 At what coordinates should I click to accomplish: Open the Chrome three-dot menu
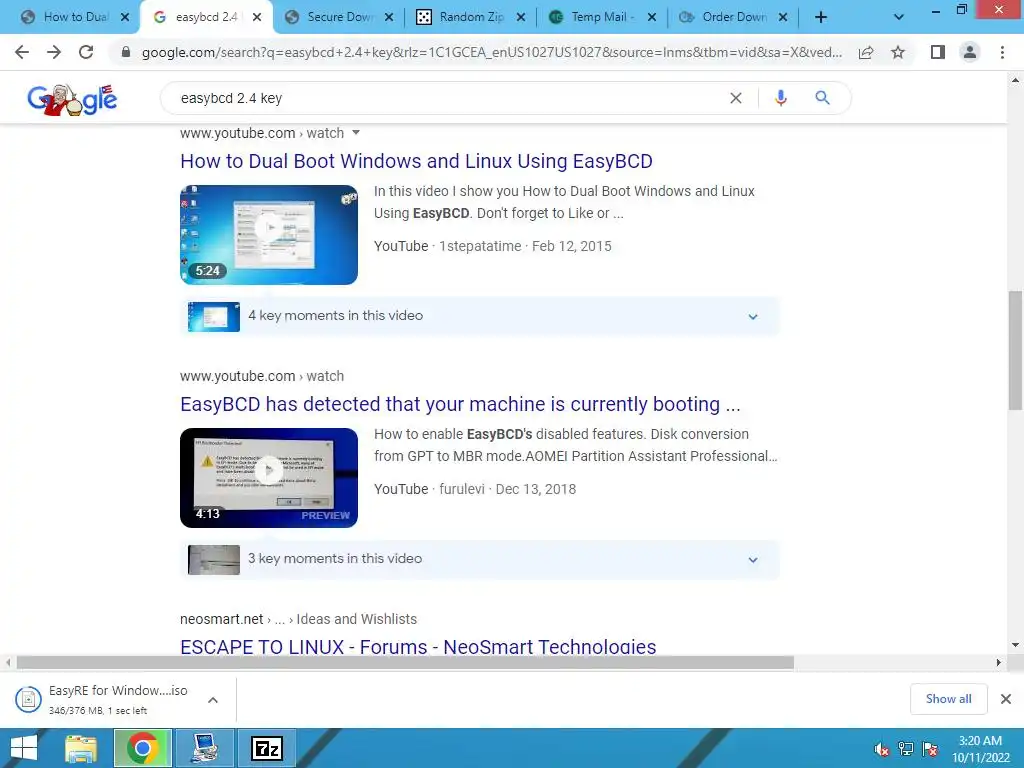(1002, 52)
